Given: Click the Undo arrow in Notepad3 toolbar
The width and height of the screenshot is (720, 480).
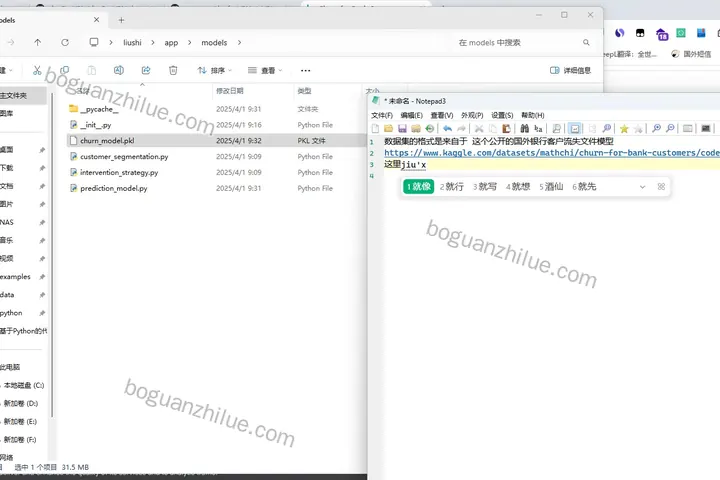Looking at the screenshot, I should click(x=447, y=129).
